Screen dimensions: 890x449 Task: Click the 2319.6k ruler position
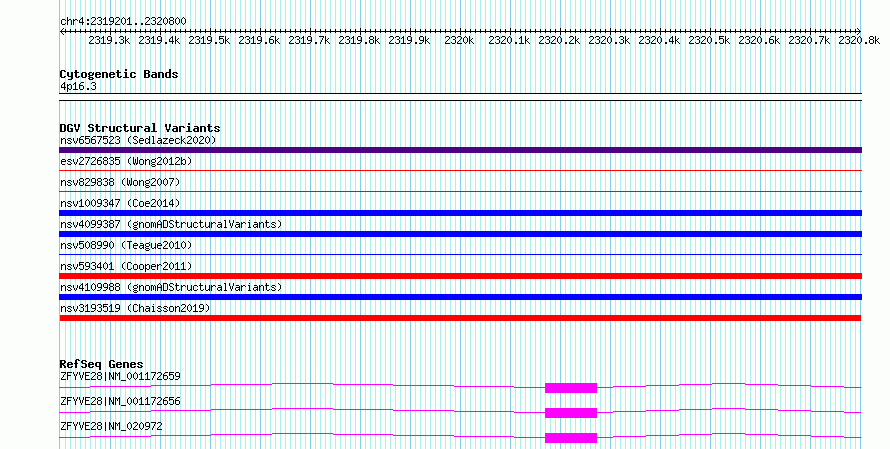coord(259,40)
